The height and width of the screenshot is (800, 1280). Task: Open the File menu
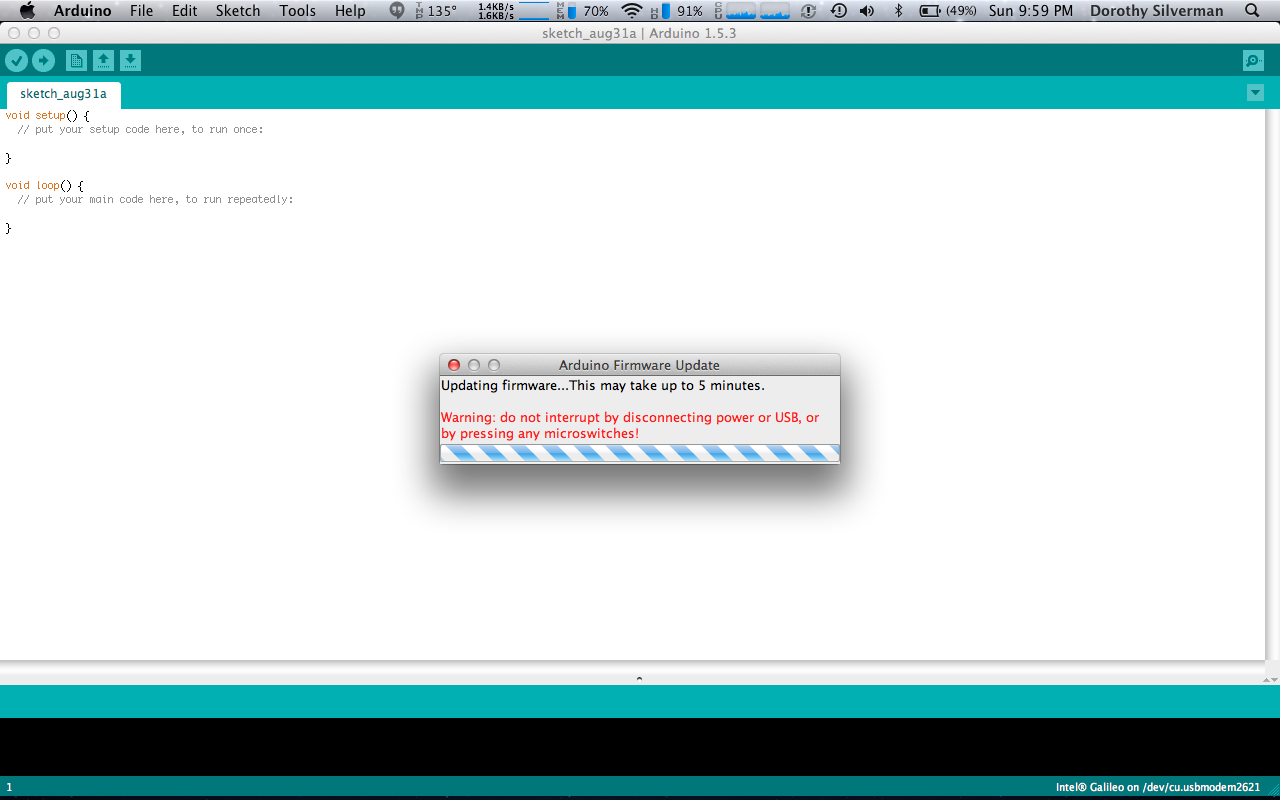[x=141, y=11]
